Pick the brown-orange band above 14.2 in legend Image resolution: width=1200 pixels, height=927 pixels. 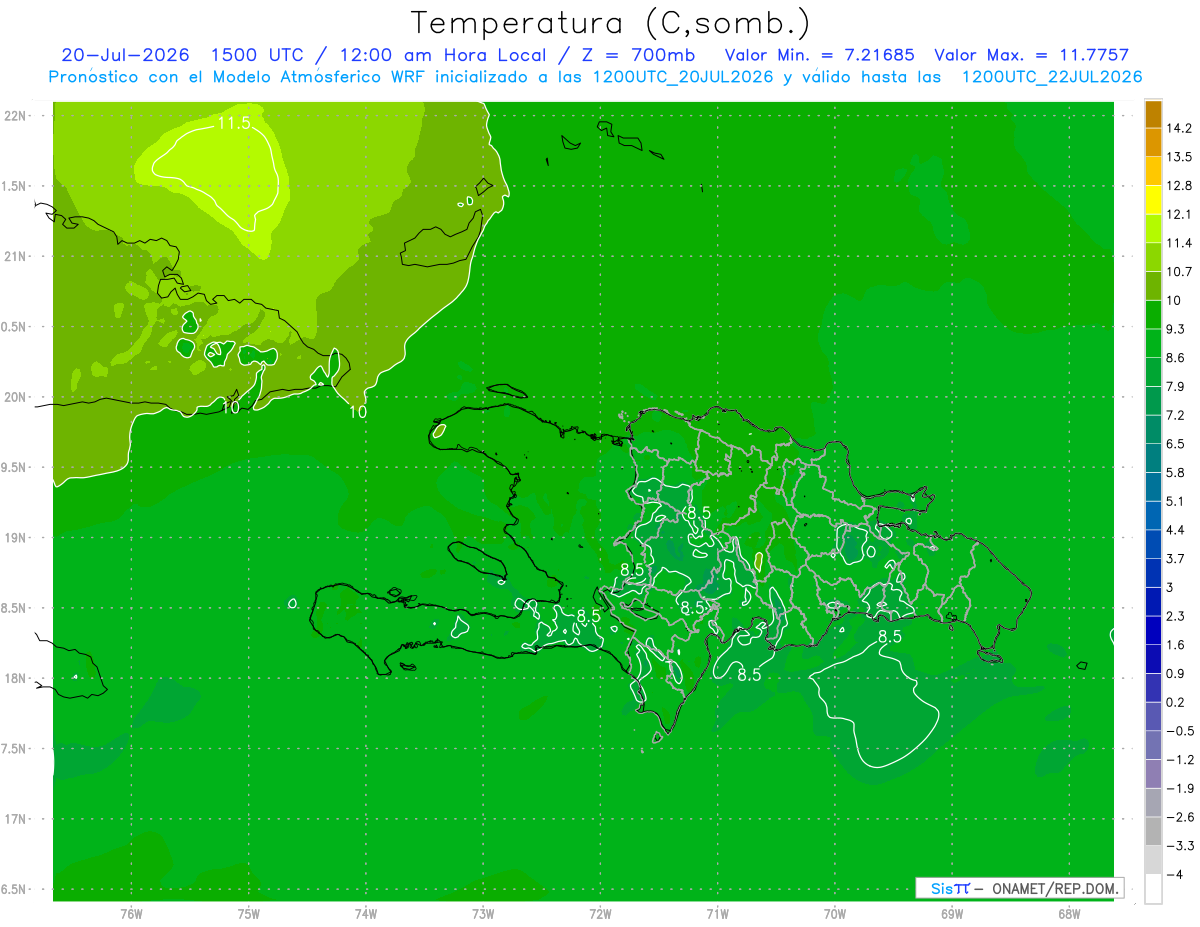tap(1153, 114)
